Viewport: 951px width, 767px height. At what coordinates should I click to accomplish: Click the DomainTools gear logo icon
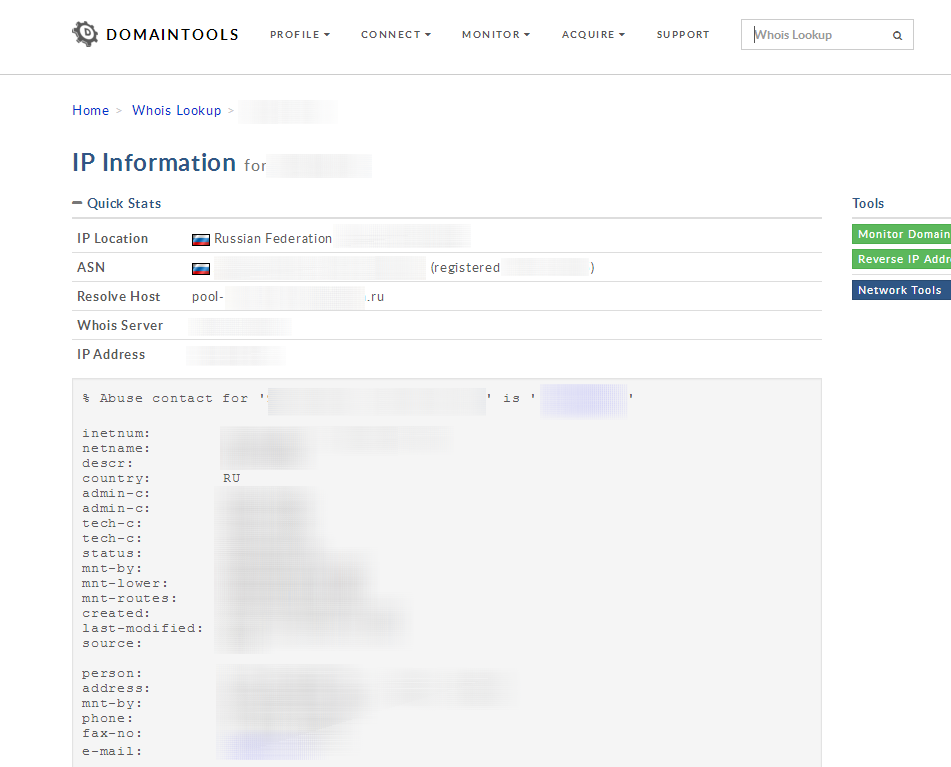(x=85, y=34)
